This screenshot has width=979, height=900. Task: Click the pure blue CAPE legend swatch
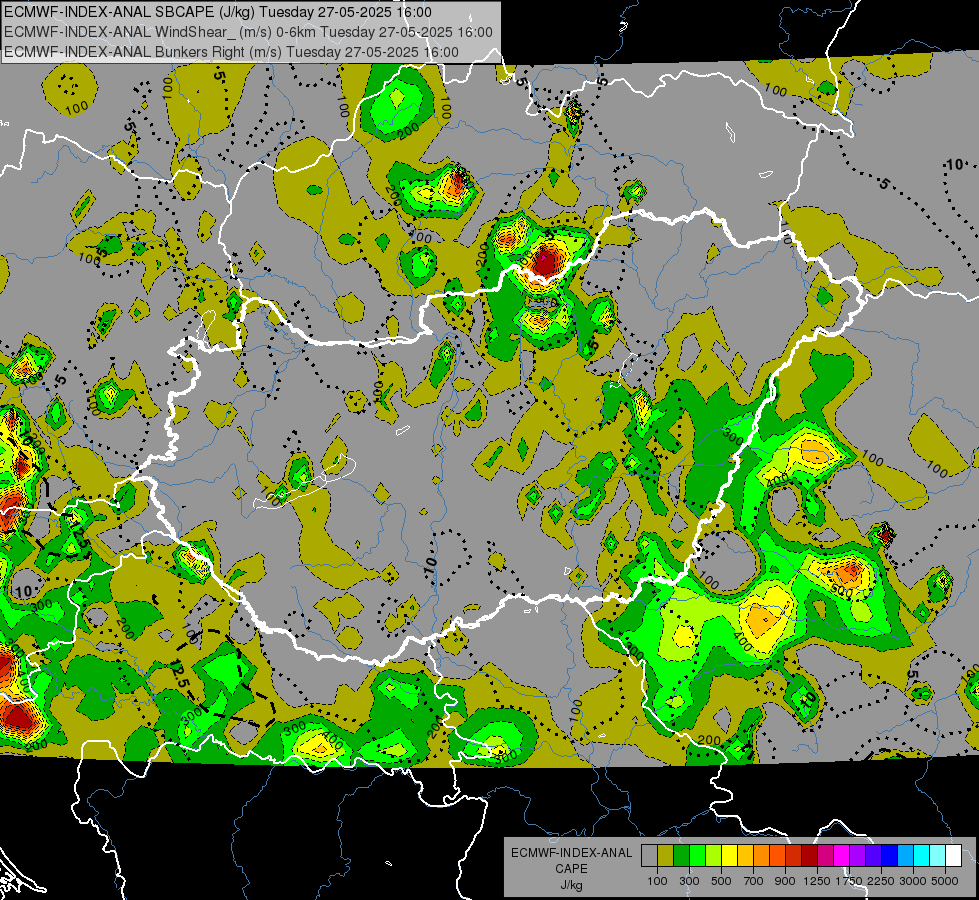[889, 856]
